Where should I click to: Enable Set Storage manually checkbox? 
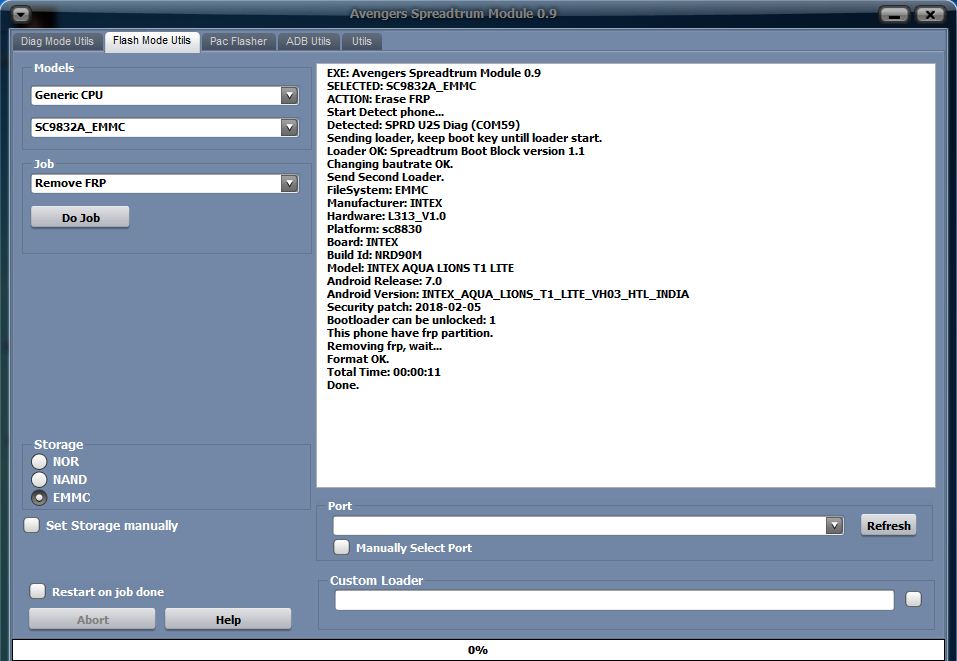point(31,525)
